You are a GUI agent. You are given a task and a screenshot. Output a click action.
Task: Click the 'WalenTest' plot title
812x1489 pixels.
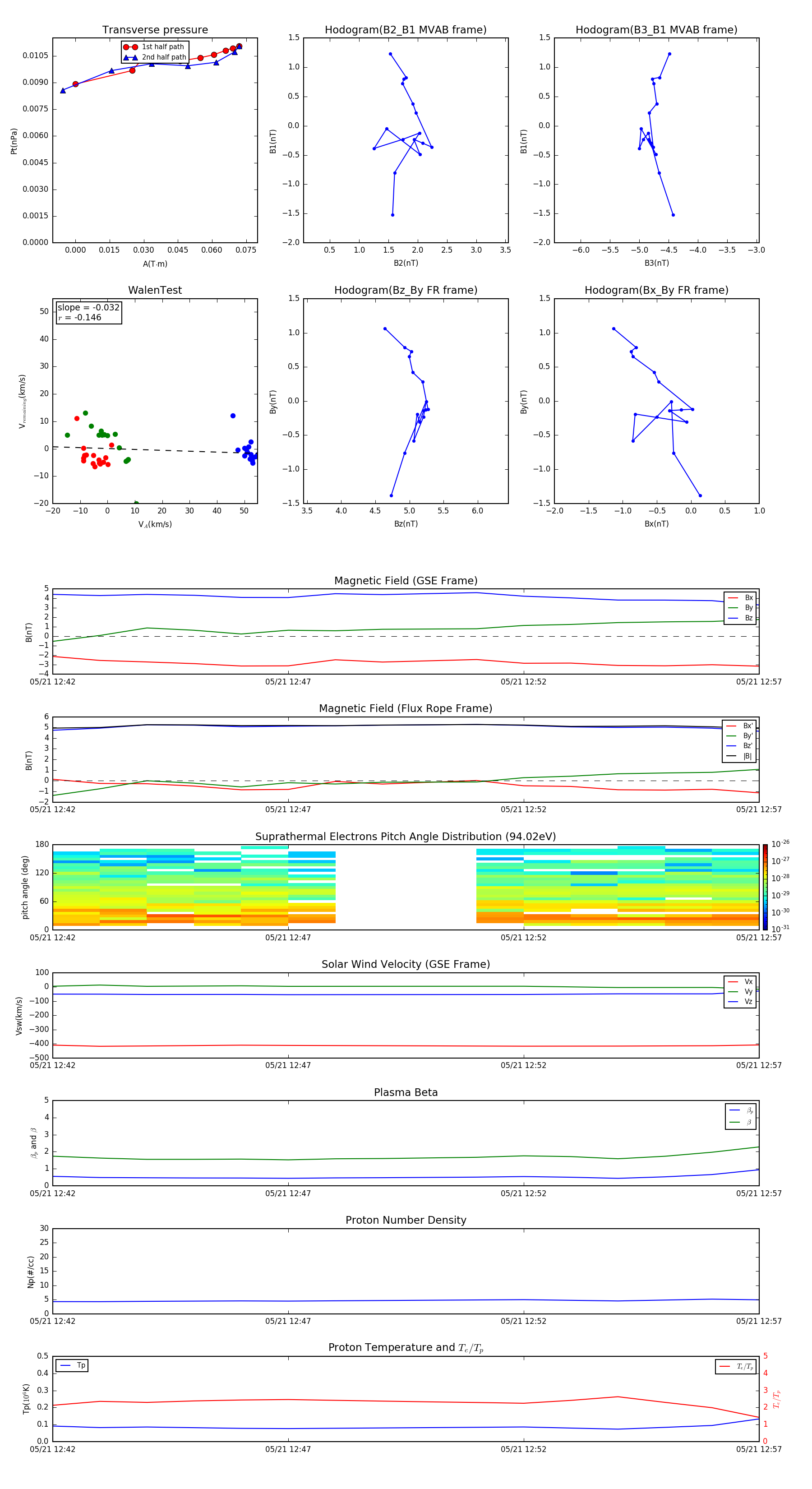point(155,290)
